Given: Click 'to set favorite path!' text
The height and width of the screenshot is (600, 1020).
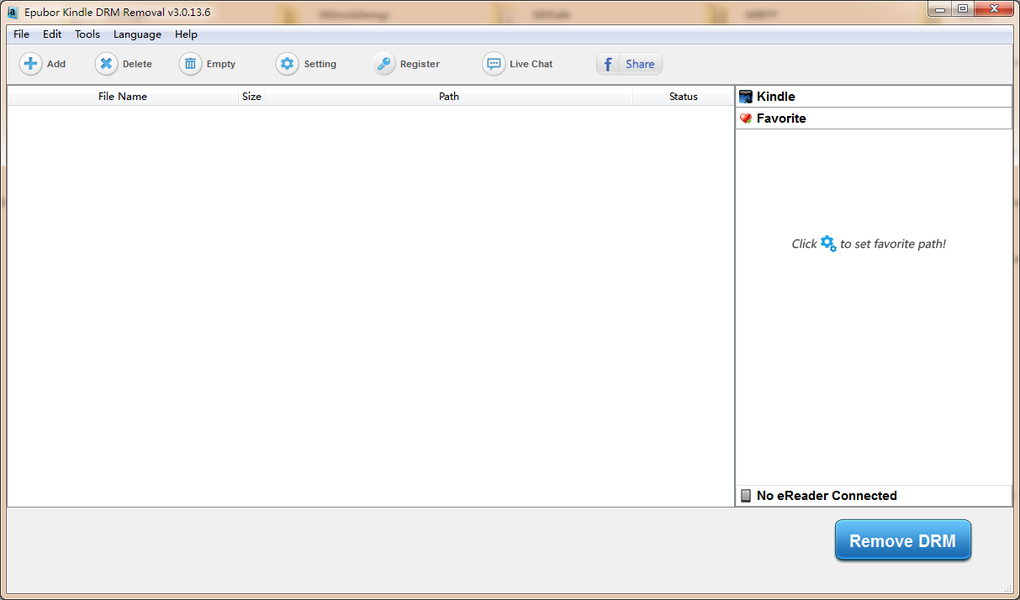Looking at the screenshot, I should click(892, 244).
